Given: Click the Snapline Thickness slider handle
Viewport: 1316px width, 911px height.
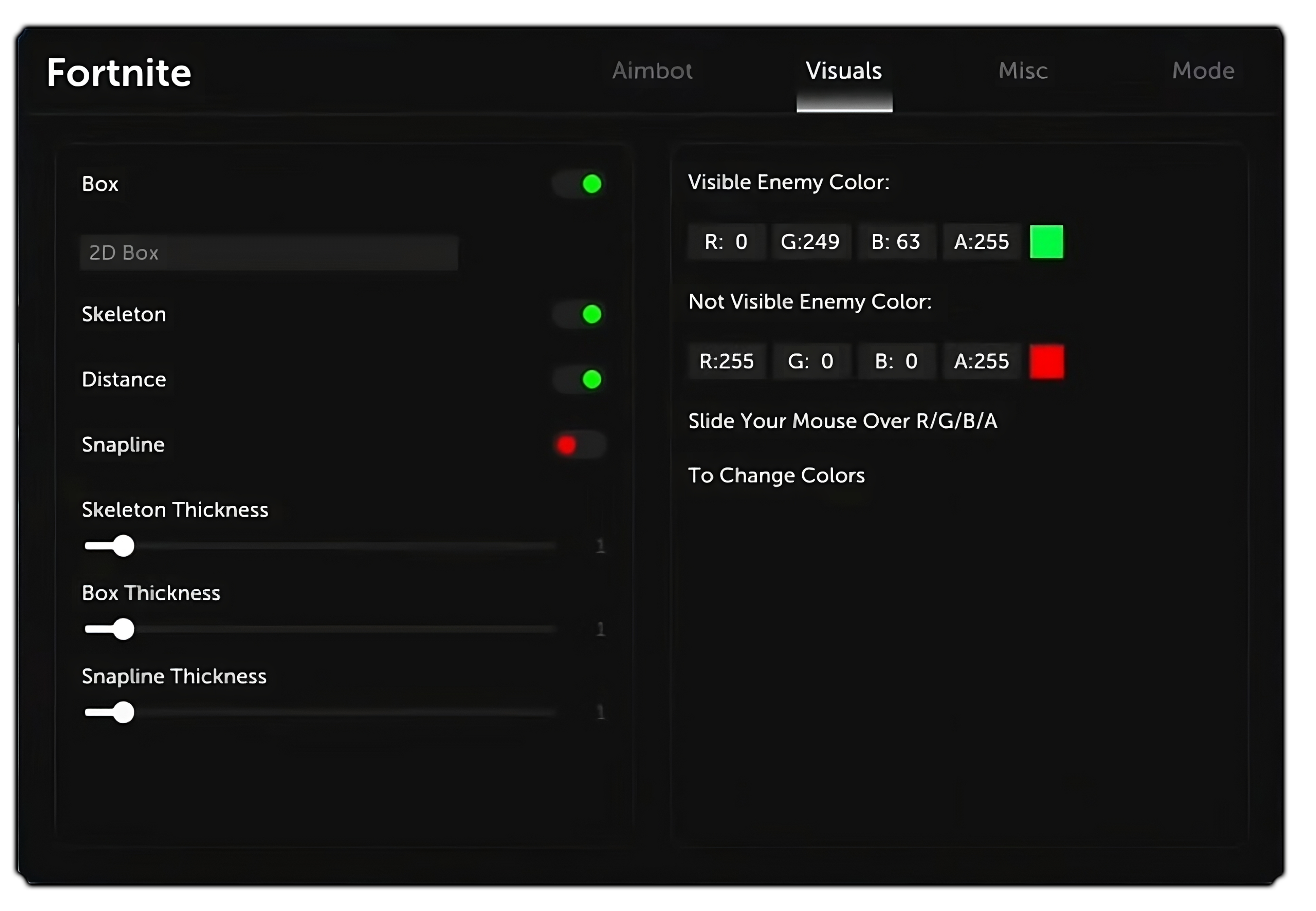Looking at the screenshot, I should (123, 712).
